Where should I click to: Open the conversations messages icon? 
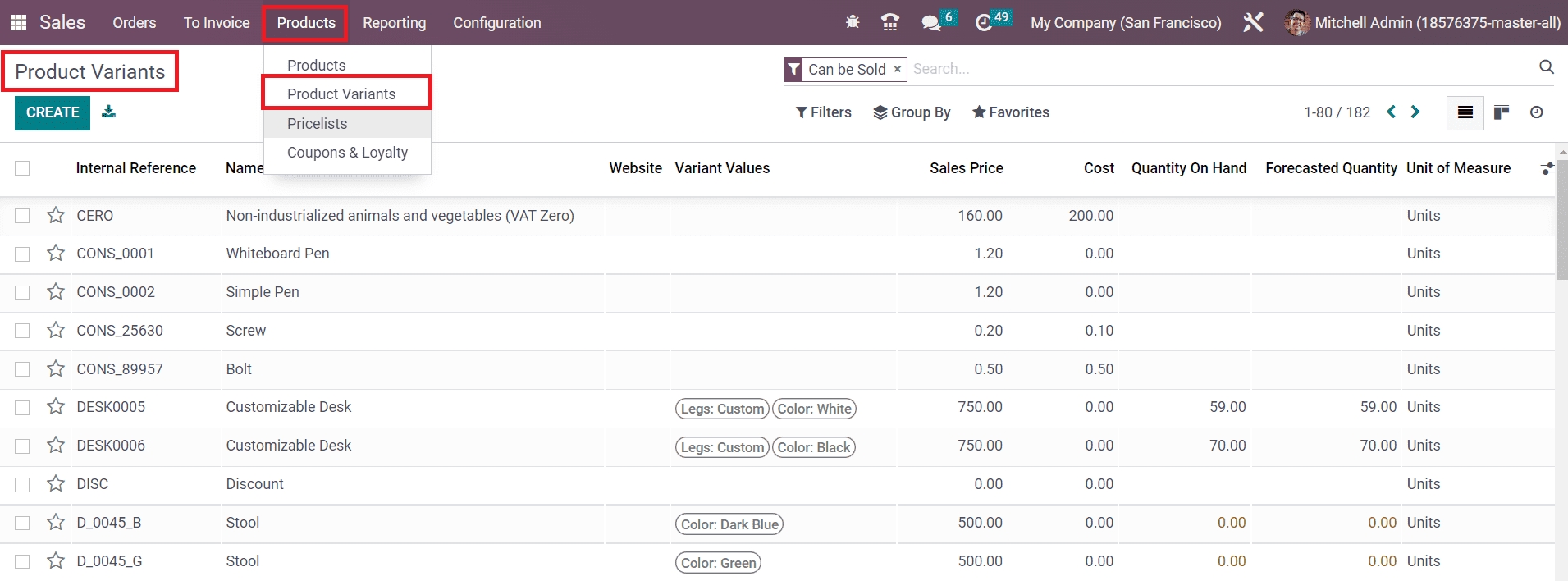(930, 22)
